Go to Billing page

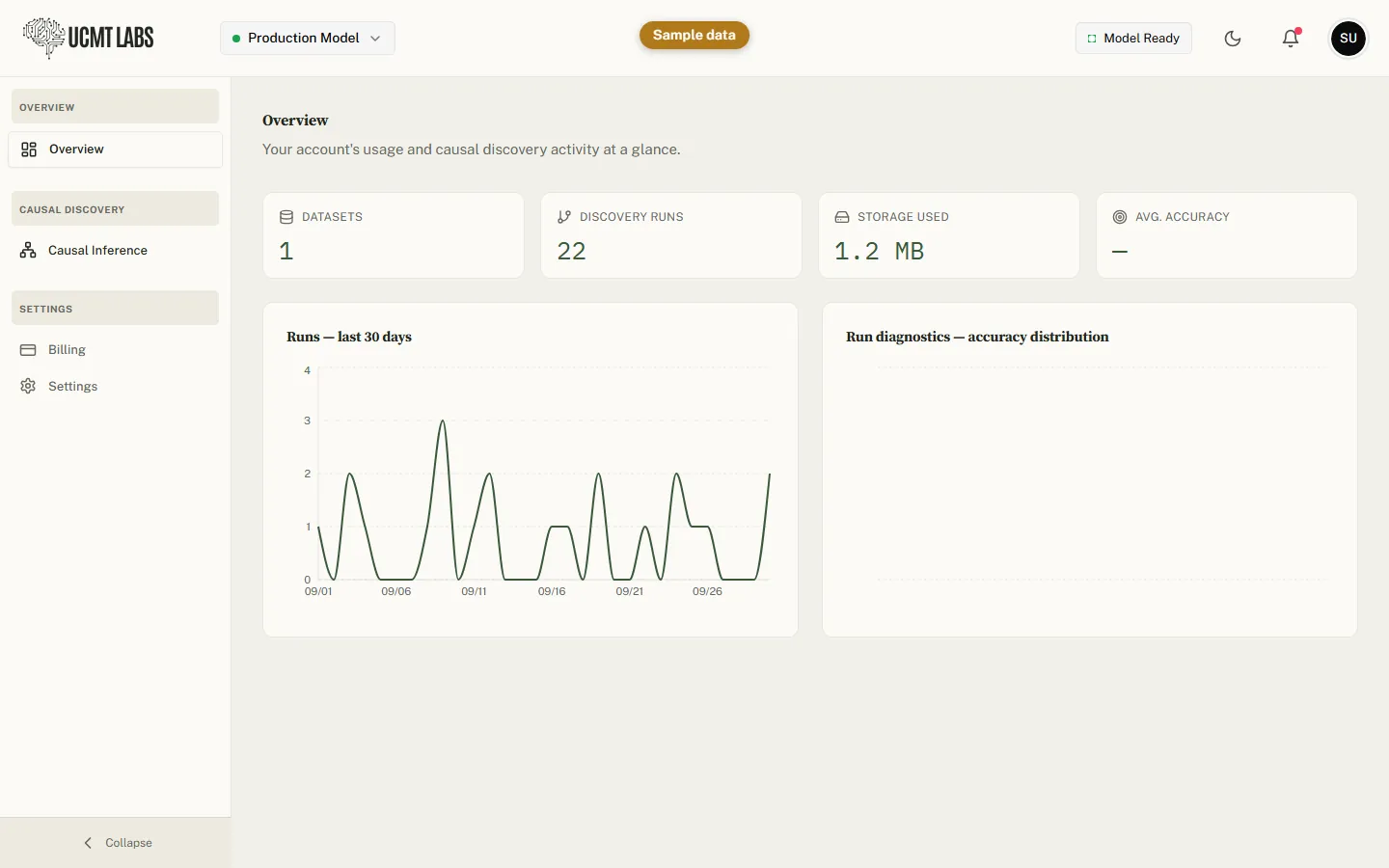tap(116, 350)
